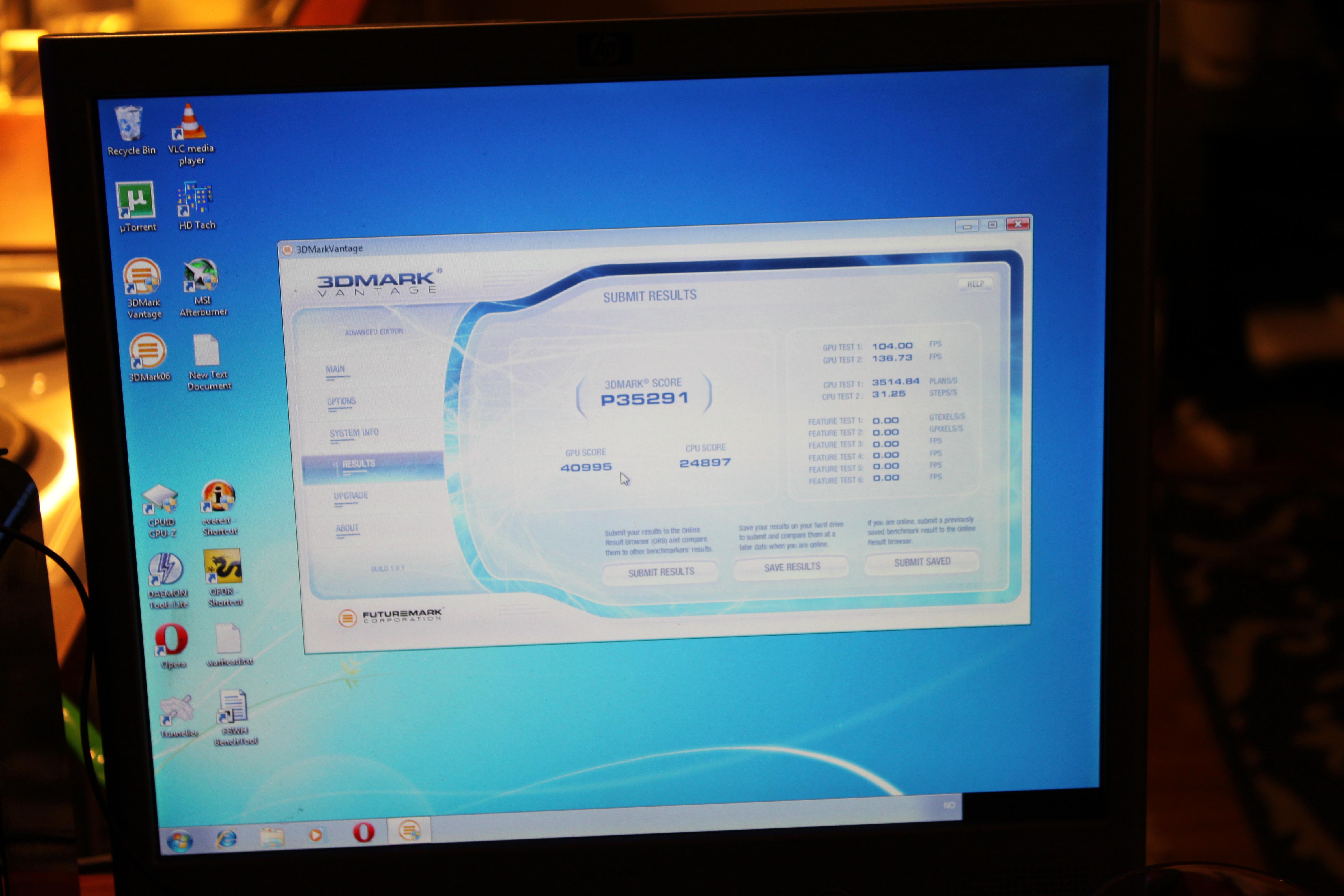
Task: Open Windows Media Player taskbar icon
Action: (x=315, y=835)
